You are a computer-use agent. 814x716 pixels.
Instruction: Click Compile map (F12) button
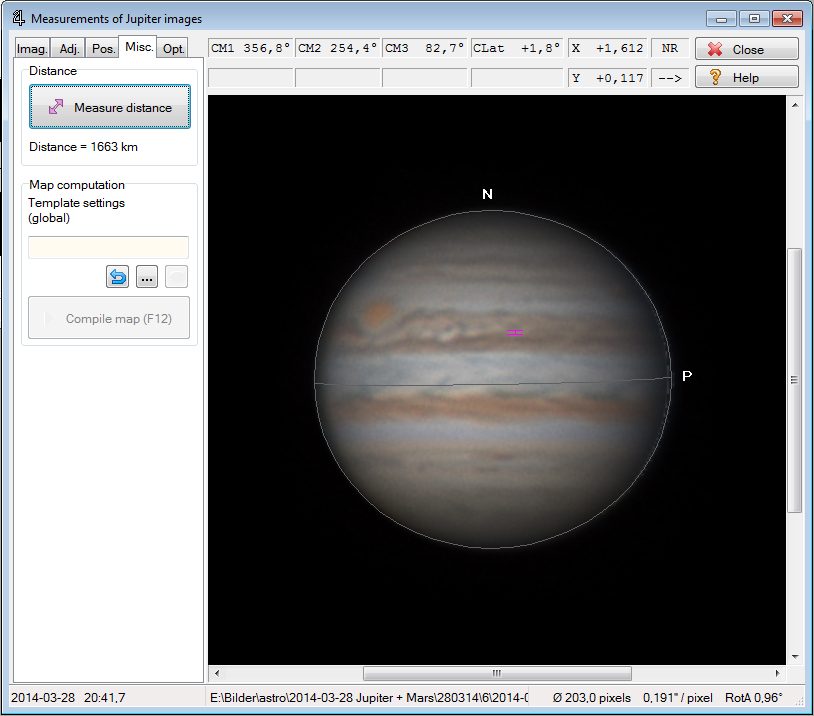click(109, 318)
